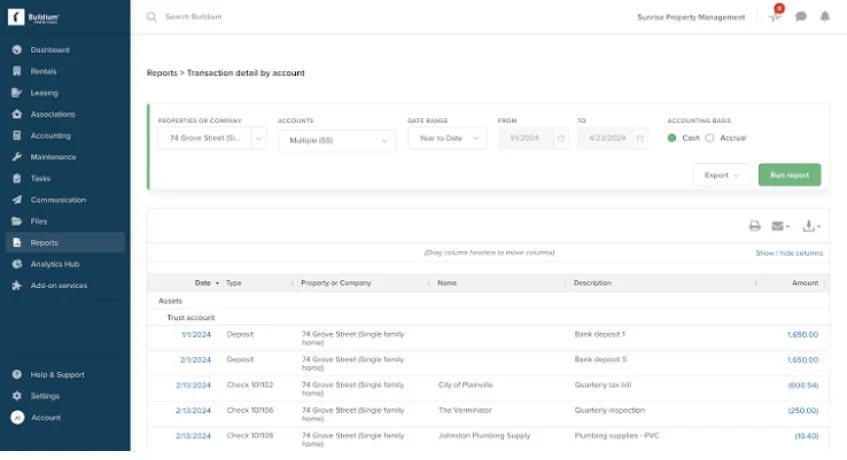The image size is (847, 460).
Task: Open the 1/1/2024 deposit date link
Action: [x=196, y=335]
